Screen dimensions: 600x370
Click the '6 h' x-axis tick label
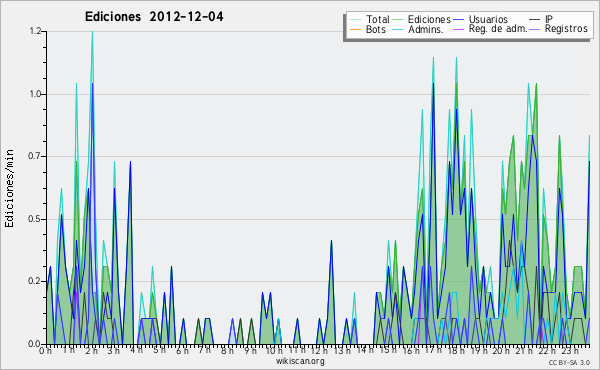tap(182, 351)
